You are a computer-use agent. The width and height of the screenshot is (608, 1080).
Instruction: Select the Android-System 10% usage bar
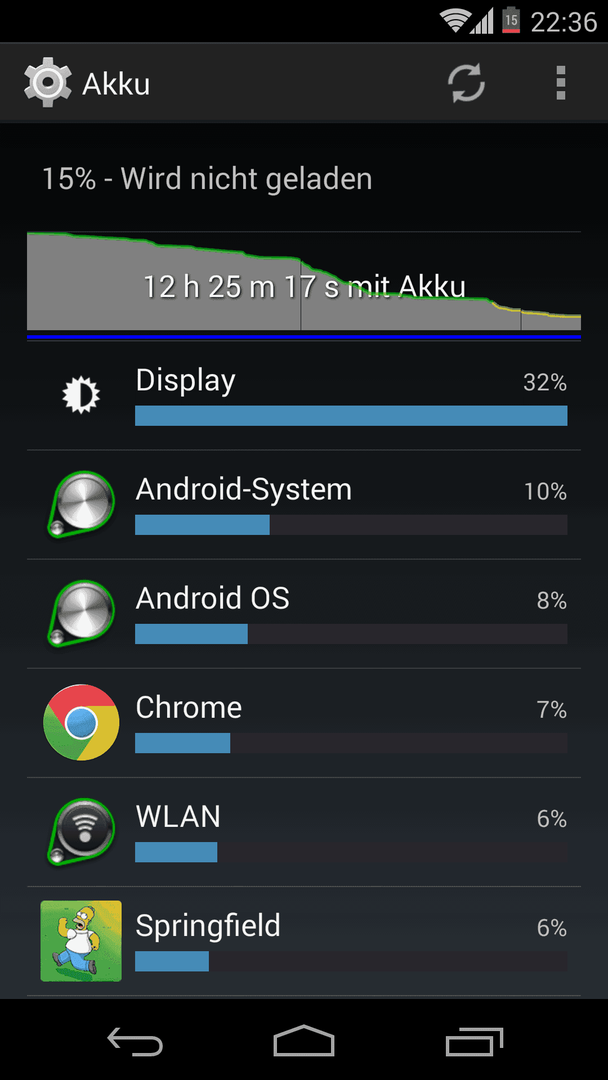click(351, 525)
